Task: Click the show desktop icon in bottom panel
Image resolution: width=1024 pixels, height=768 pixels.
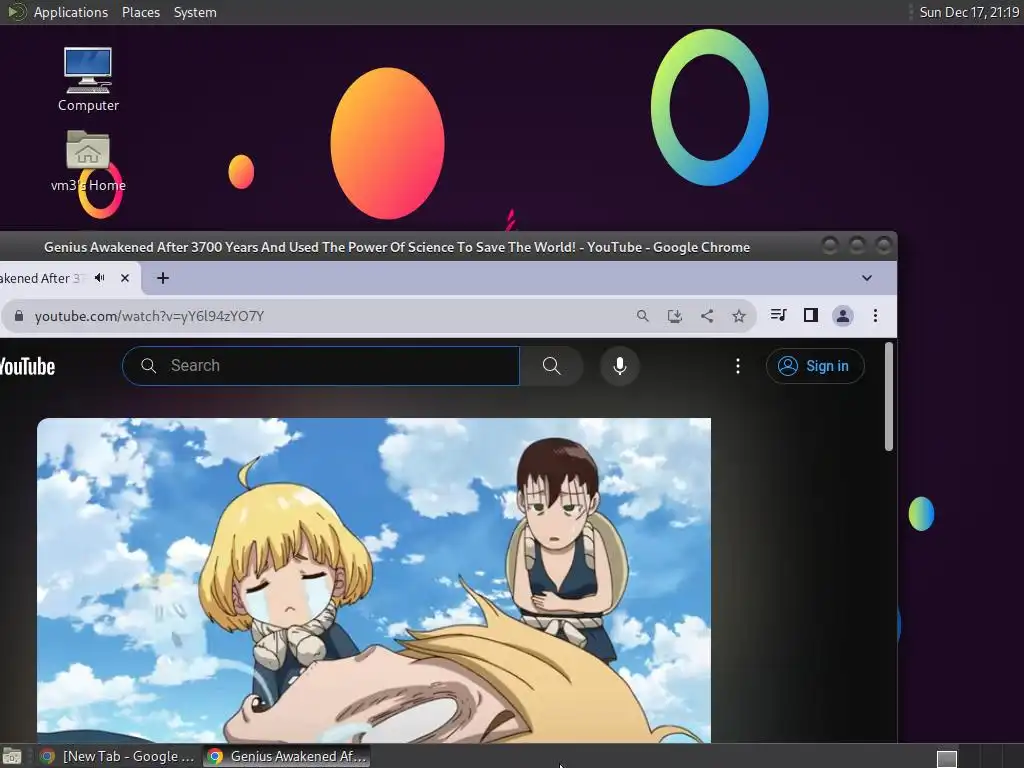Action: pos(12,757)
